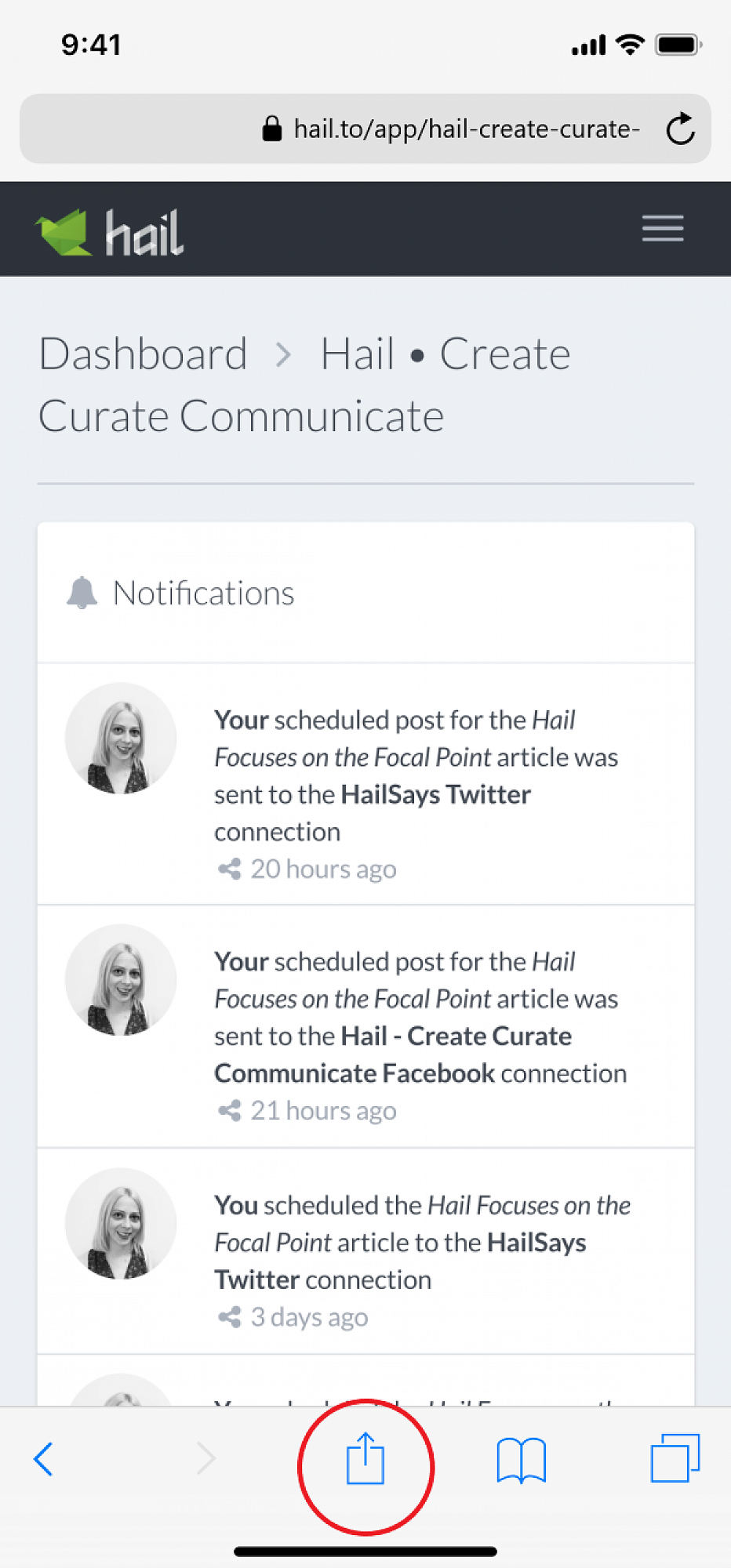The height and width of the screenshot is (1568, 731).
Task: Tap the Safari forward arrow
Action: coord(205,1459)
